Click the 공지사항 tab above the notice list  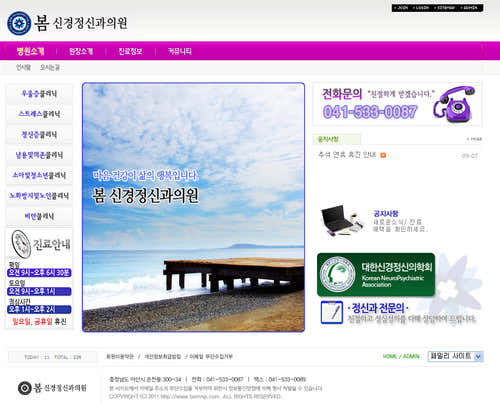pos(336,139)
